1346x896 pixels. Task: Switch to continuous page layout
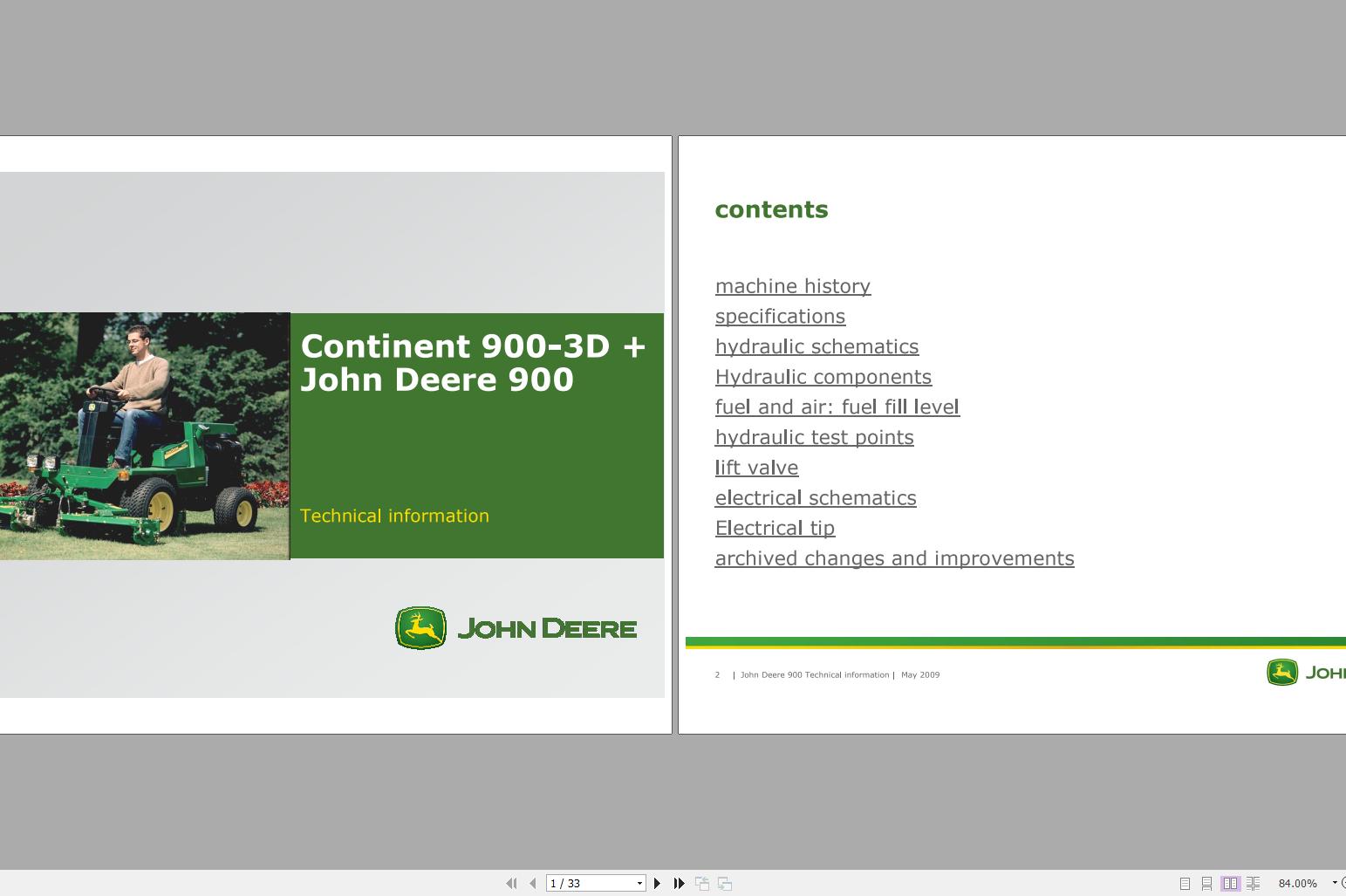pyautogui.click(x=1206, y=883)
